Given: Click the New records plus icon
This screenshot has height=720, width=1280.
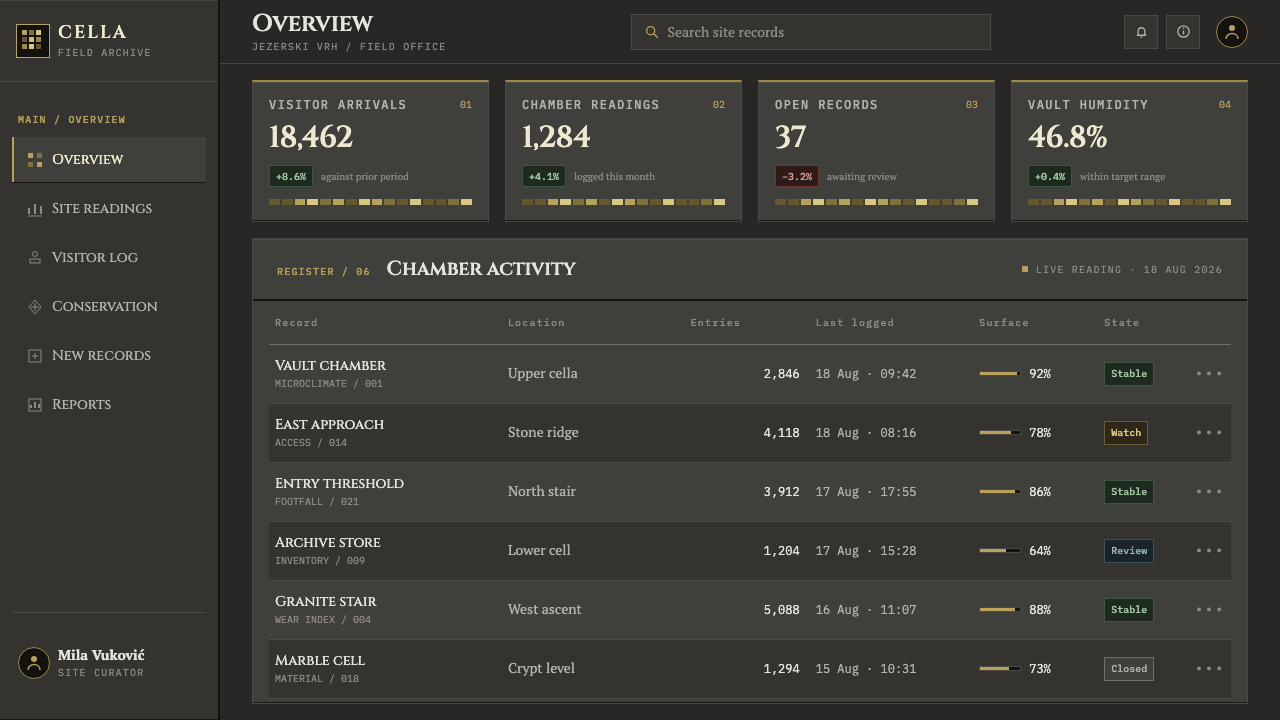Looking at the screenshot, I should pos(35,356).
